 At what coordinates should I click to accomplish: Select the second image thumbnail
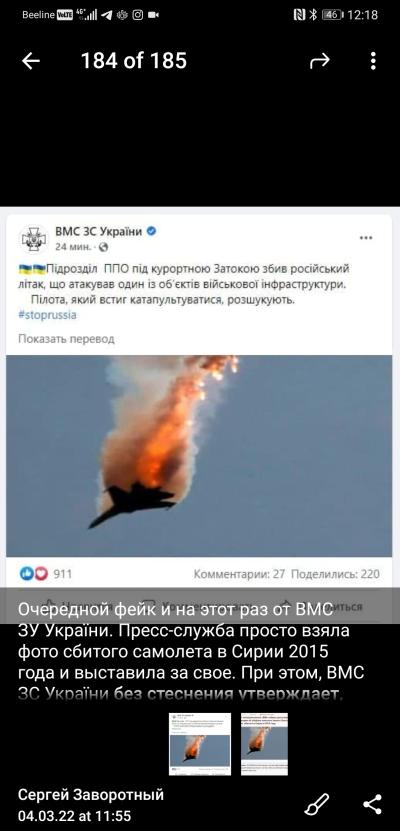264,744
